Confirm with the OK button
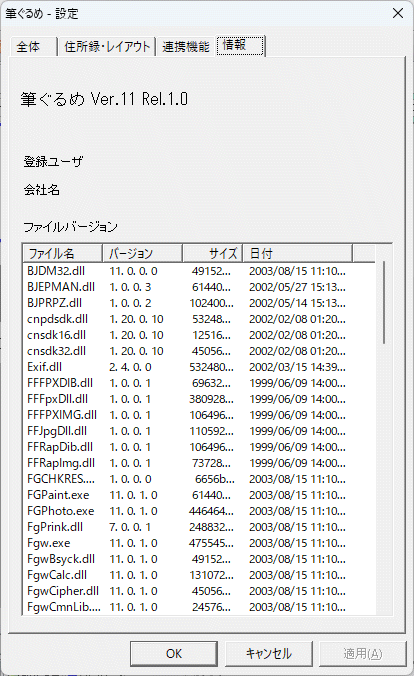This screenshot has height=676, width=414. [174, 654]
